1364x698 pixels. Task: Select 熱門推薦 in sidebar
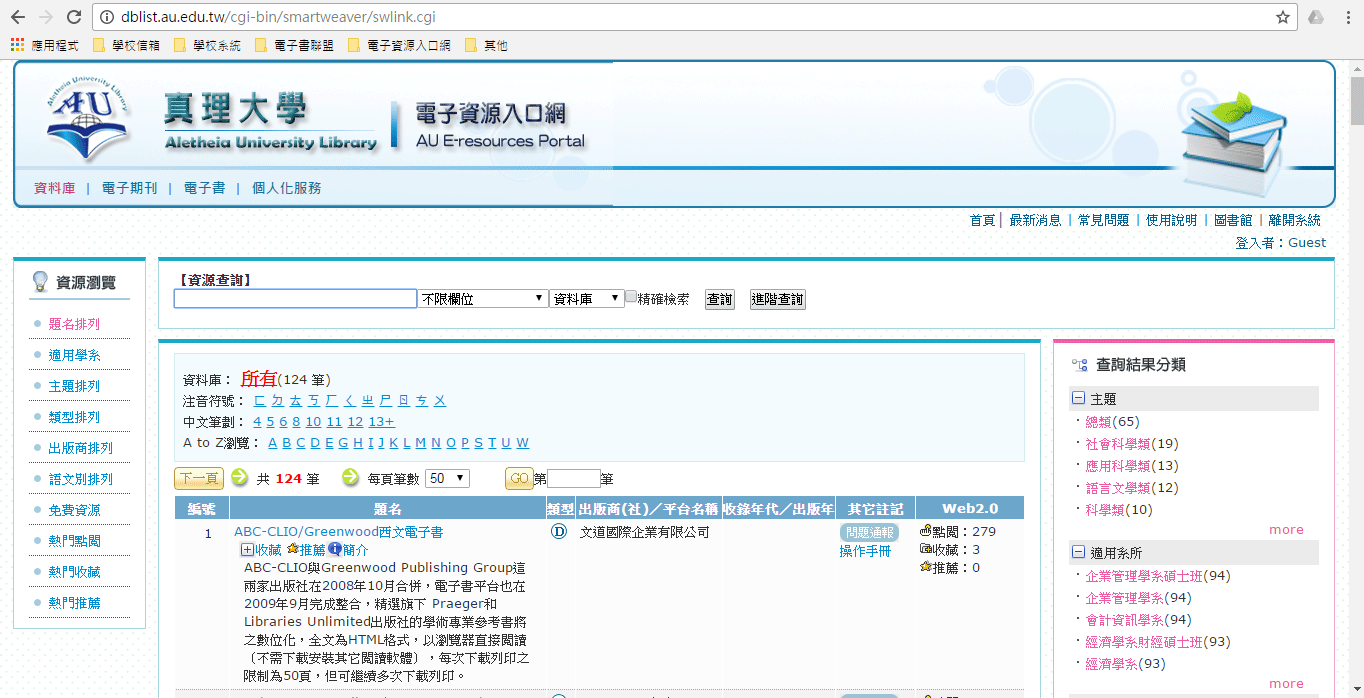(74, 603)
